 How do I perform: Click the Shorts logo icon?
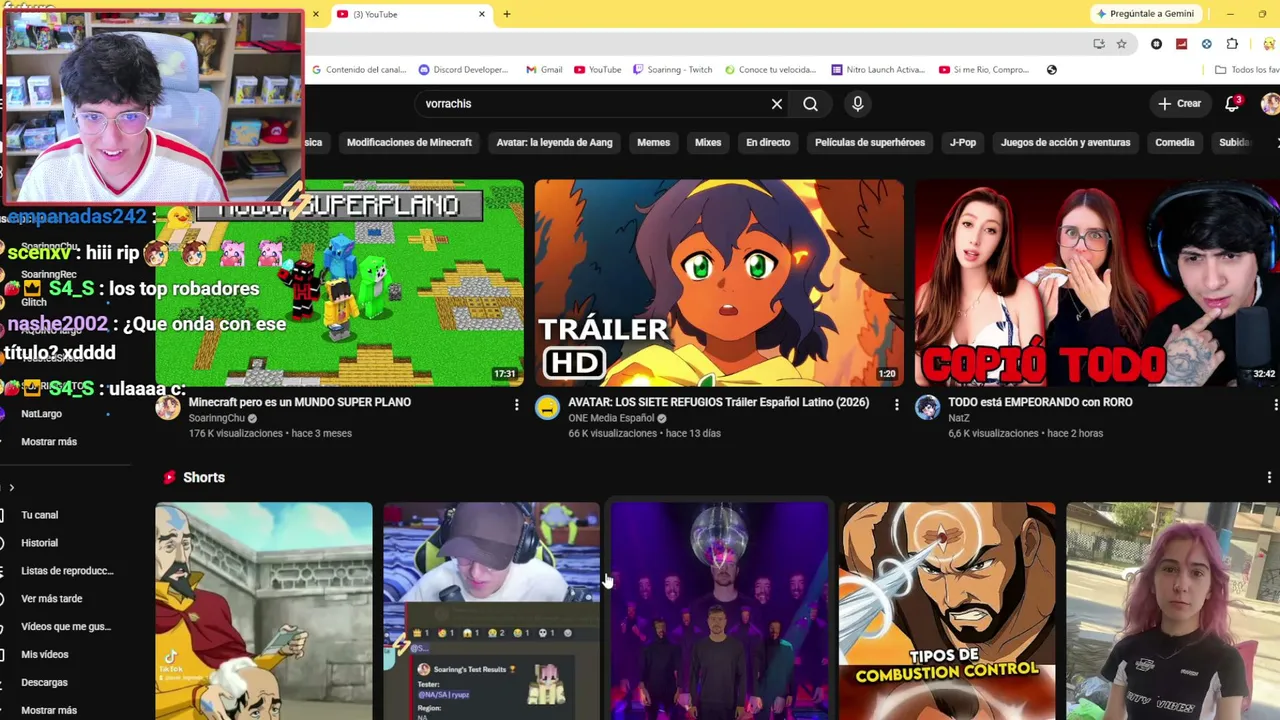[169, 478]
